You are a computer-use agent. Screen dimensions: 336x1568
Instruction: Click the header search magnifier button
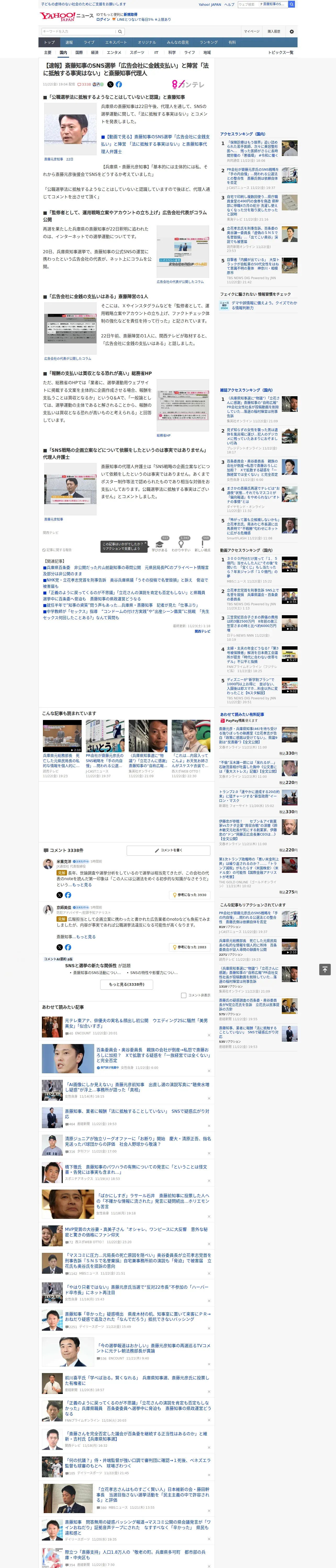(292, 4)
